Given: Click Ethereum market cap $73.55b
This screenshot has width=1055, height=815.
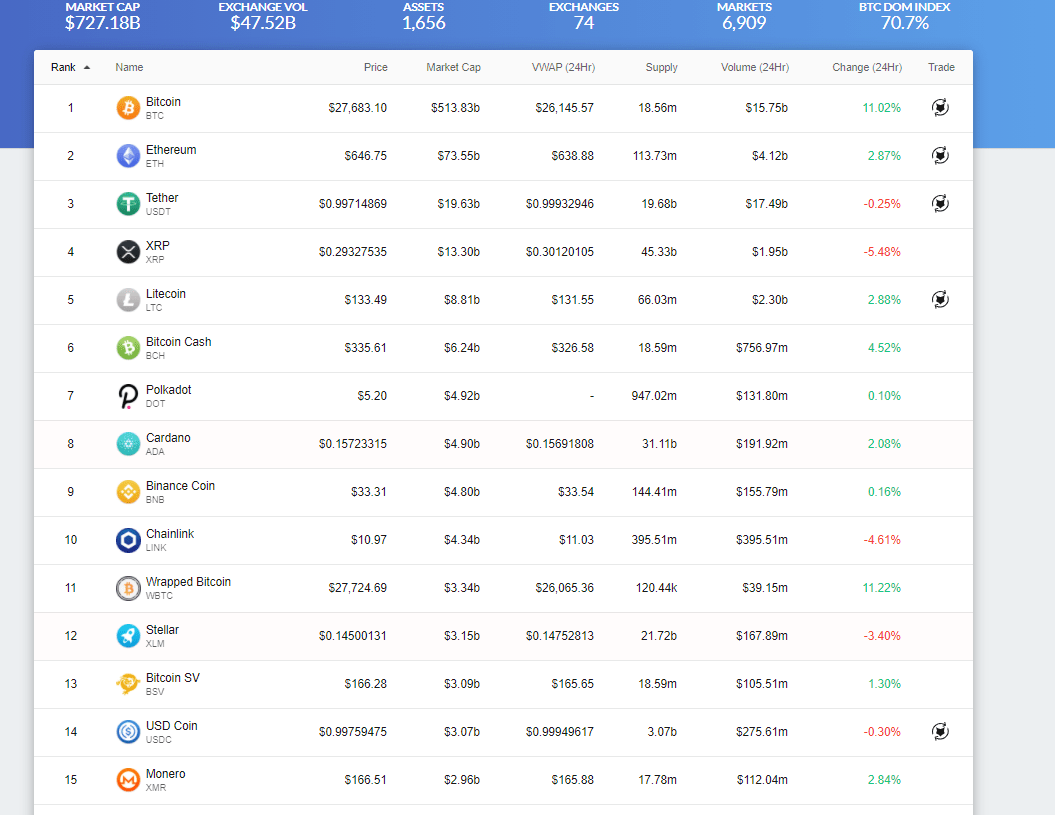Looking at the screenshot, I should point(458,155).
